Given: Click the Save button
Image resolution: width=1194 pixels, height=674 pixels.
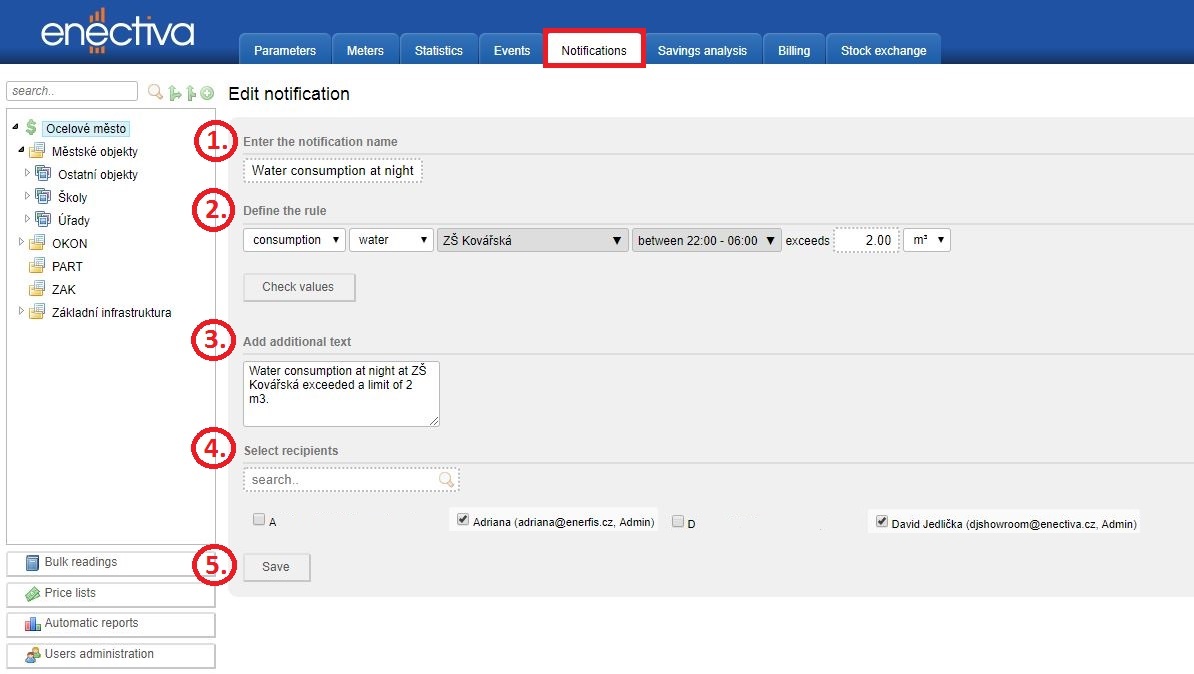Looking at the screenshot, I should point(276,567).
